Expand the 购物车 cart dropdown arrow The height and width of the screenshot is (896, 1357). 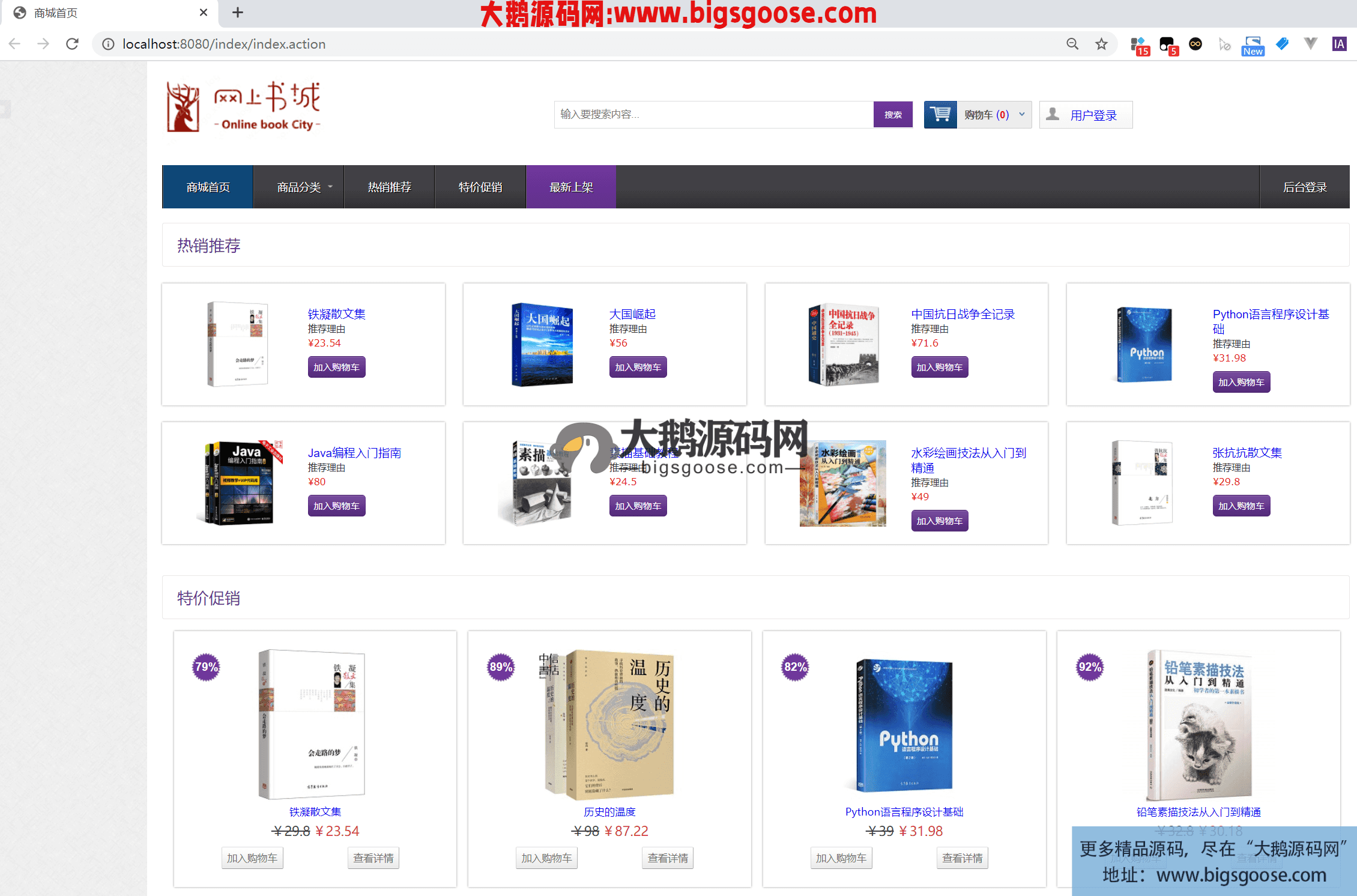(x=1022, y=114)
